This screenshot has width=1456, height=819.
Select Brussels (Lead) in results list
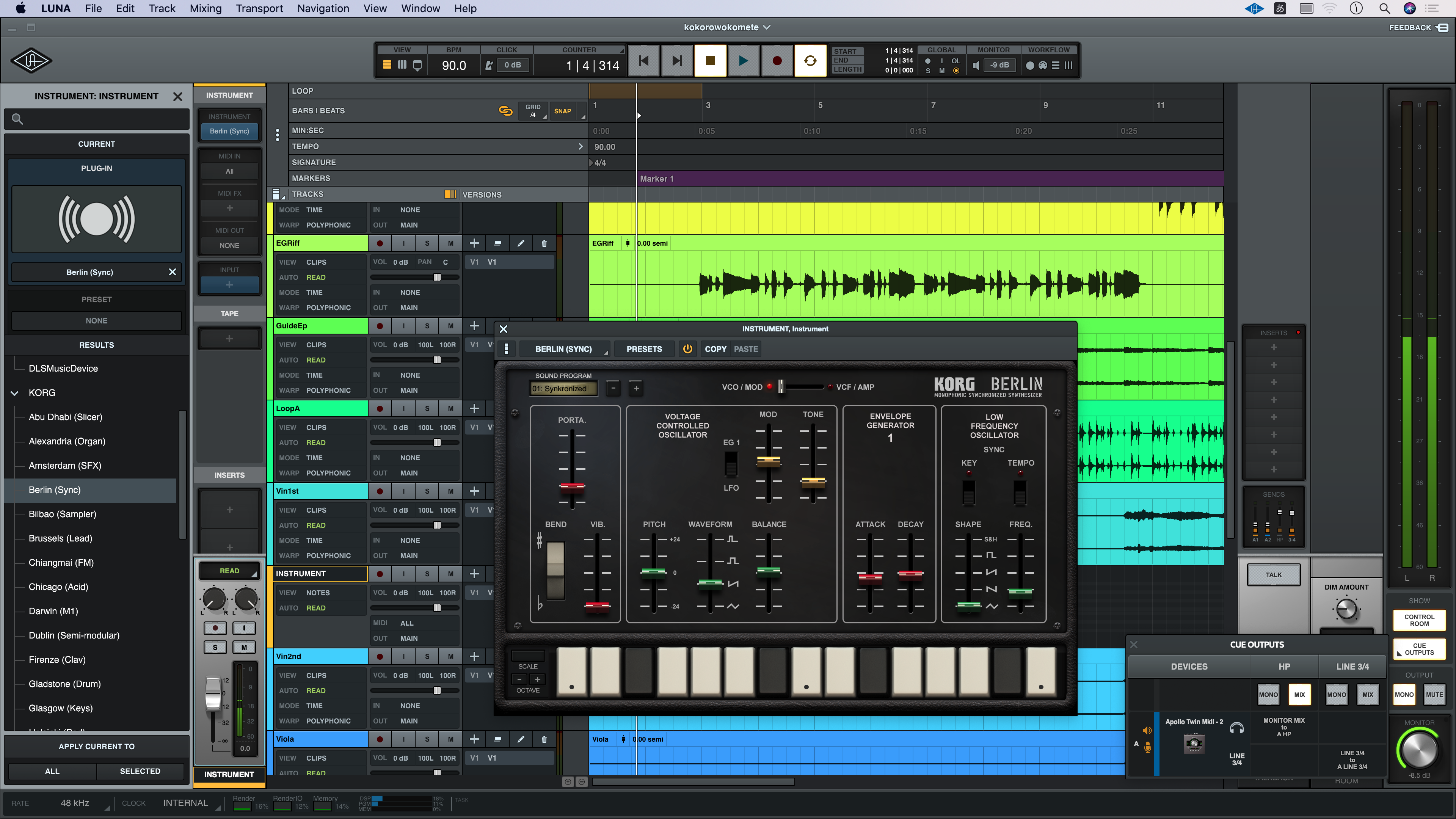point(61,539)
